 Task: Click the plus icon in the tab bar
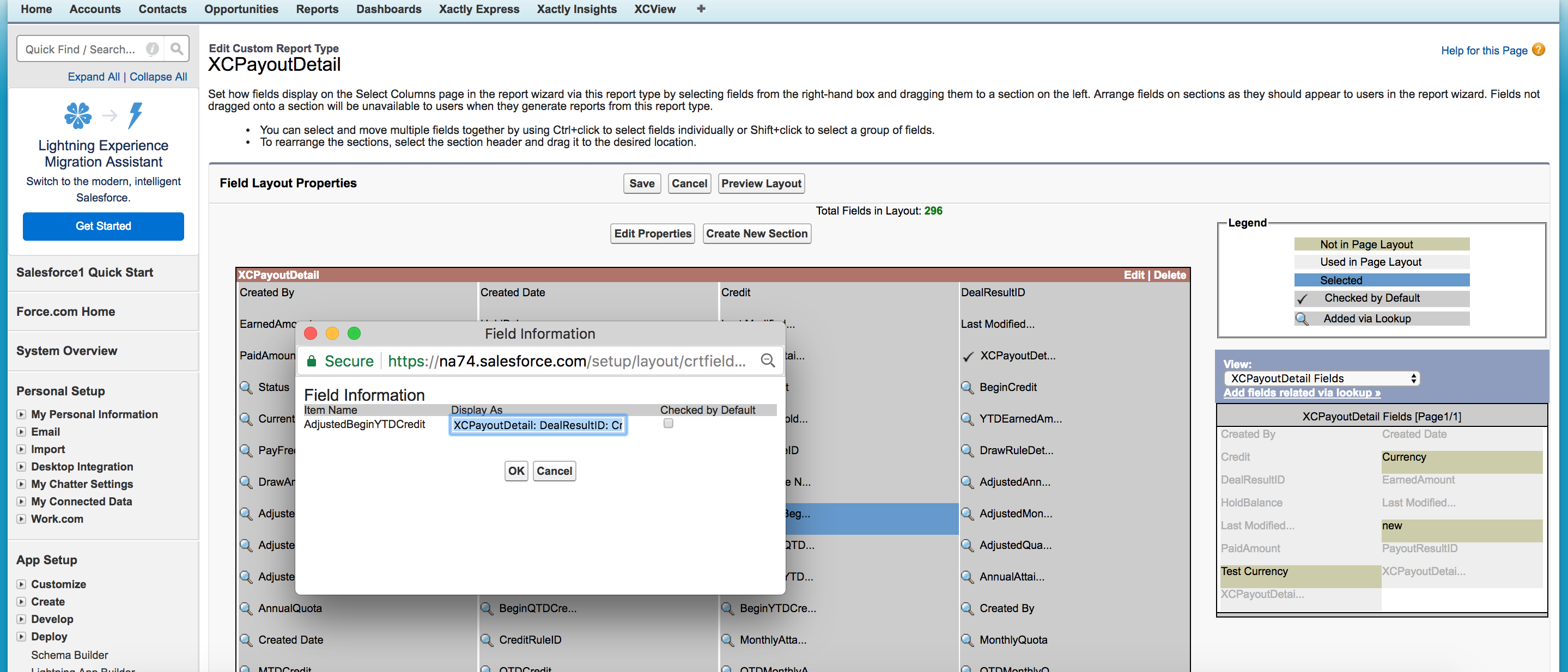pyautogui.click(x=701, y=9)
